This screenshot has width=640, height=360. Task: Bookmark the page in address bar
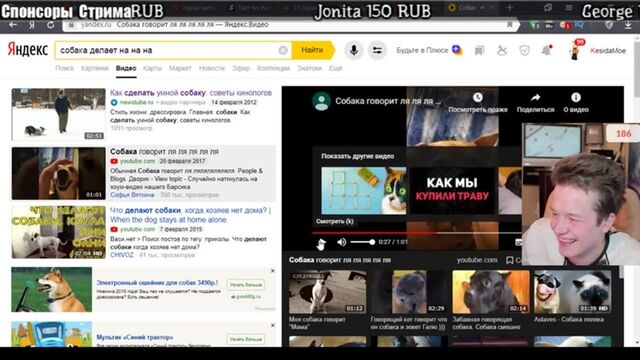click(509, 25)
